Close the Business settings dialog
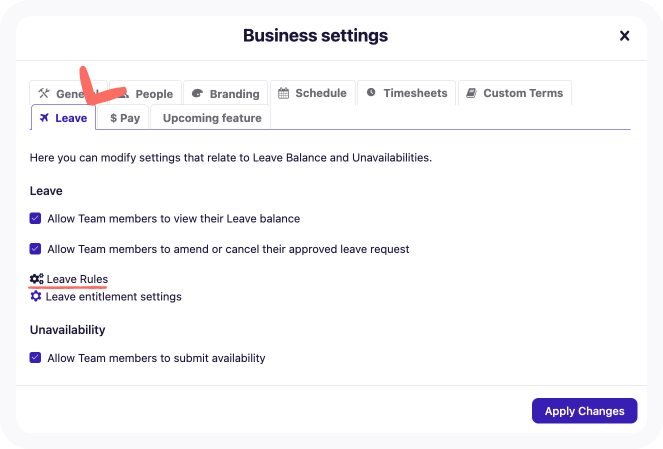 tap(624, 36)
